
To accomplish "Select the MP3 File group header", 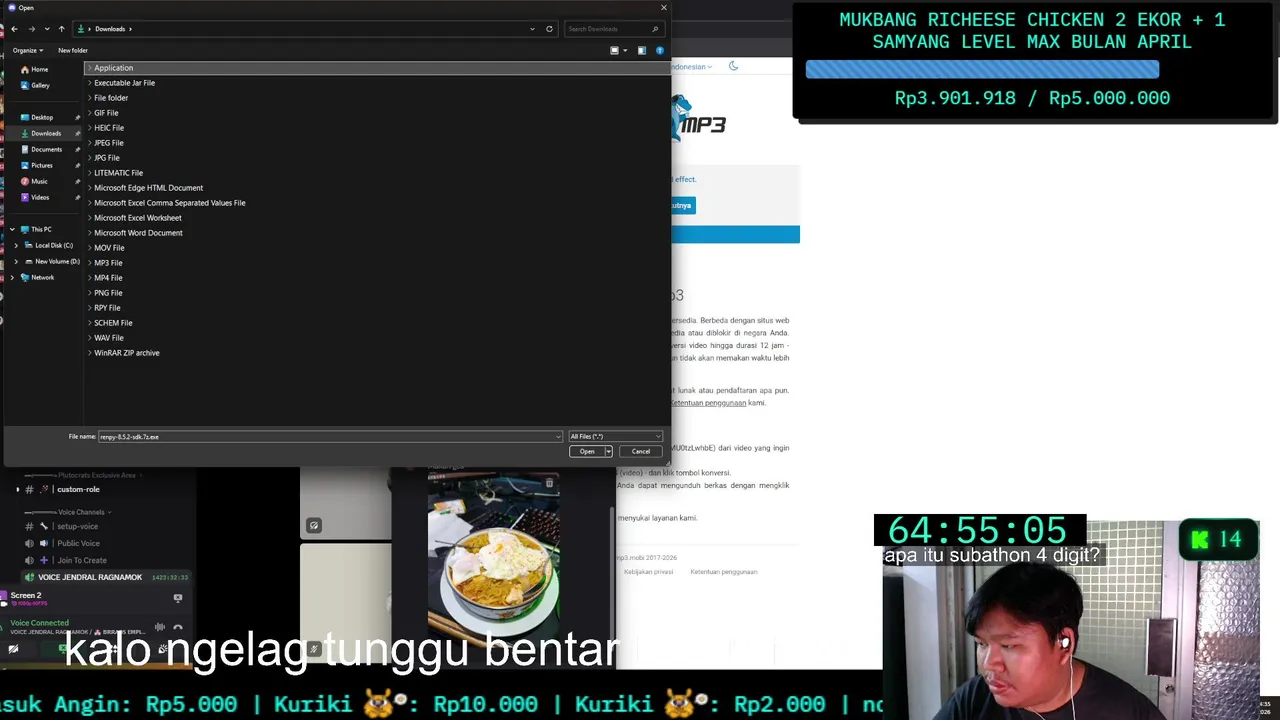I will click(x=108, y=263).
